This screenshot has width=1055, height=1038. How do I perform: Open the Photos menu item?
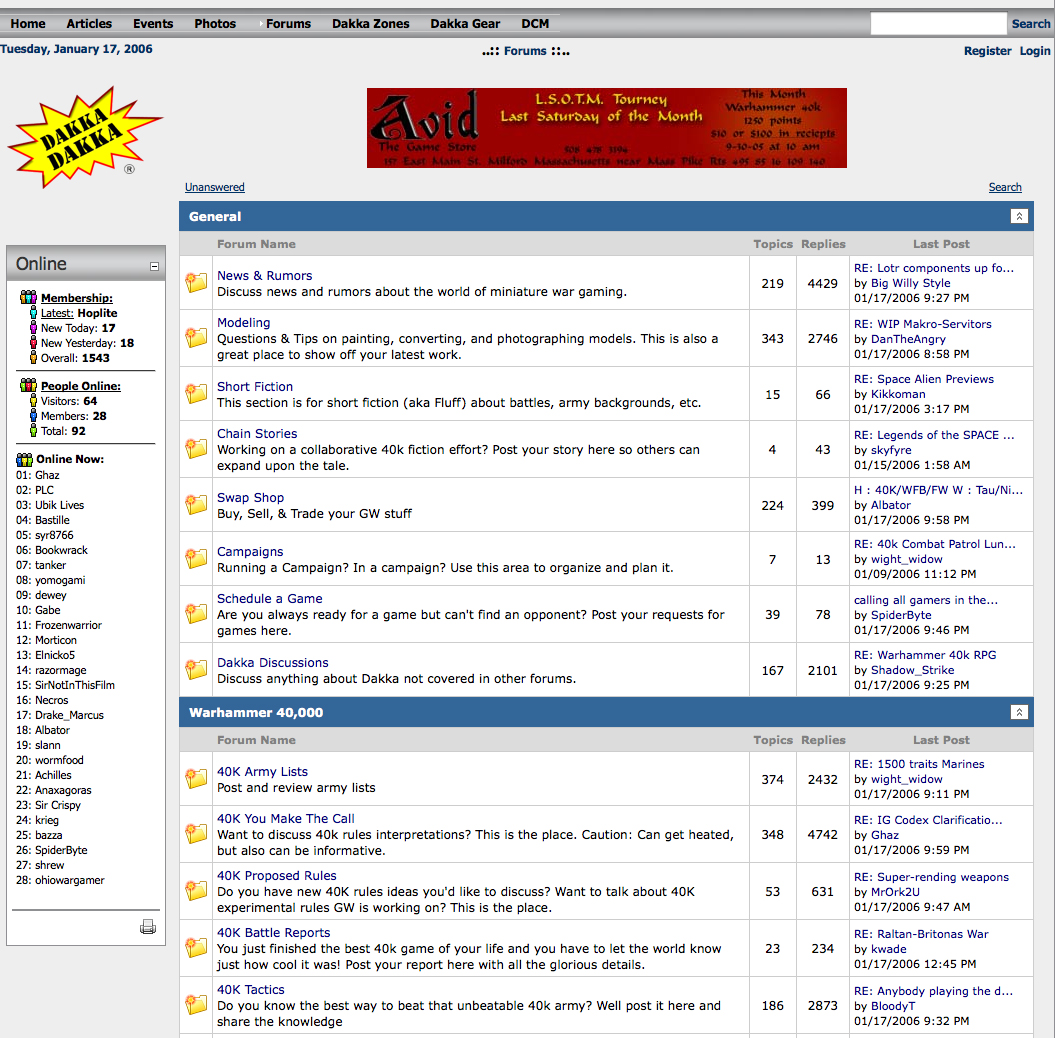pos(215,24)
